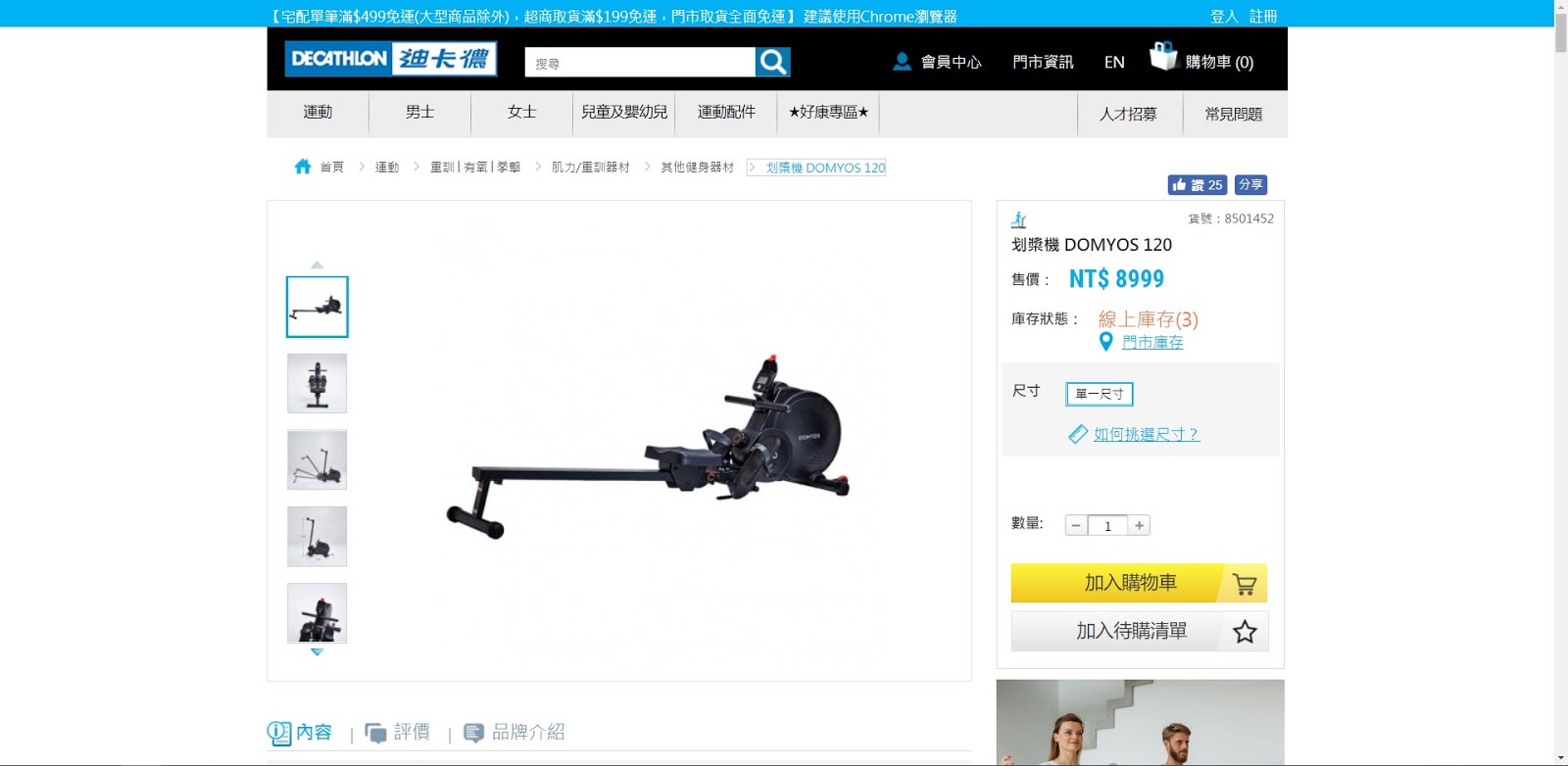The height and width of the screenshot is (766, 1568).
Task: Click the 登入 link
Action: coord(1224,17)
